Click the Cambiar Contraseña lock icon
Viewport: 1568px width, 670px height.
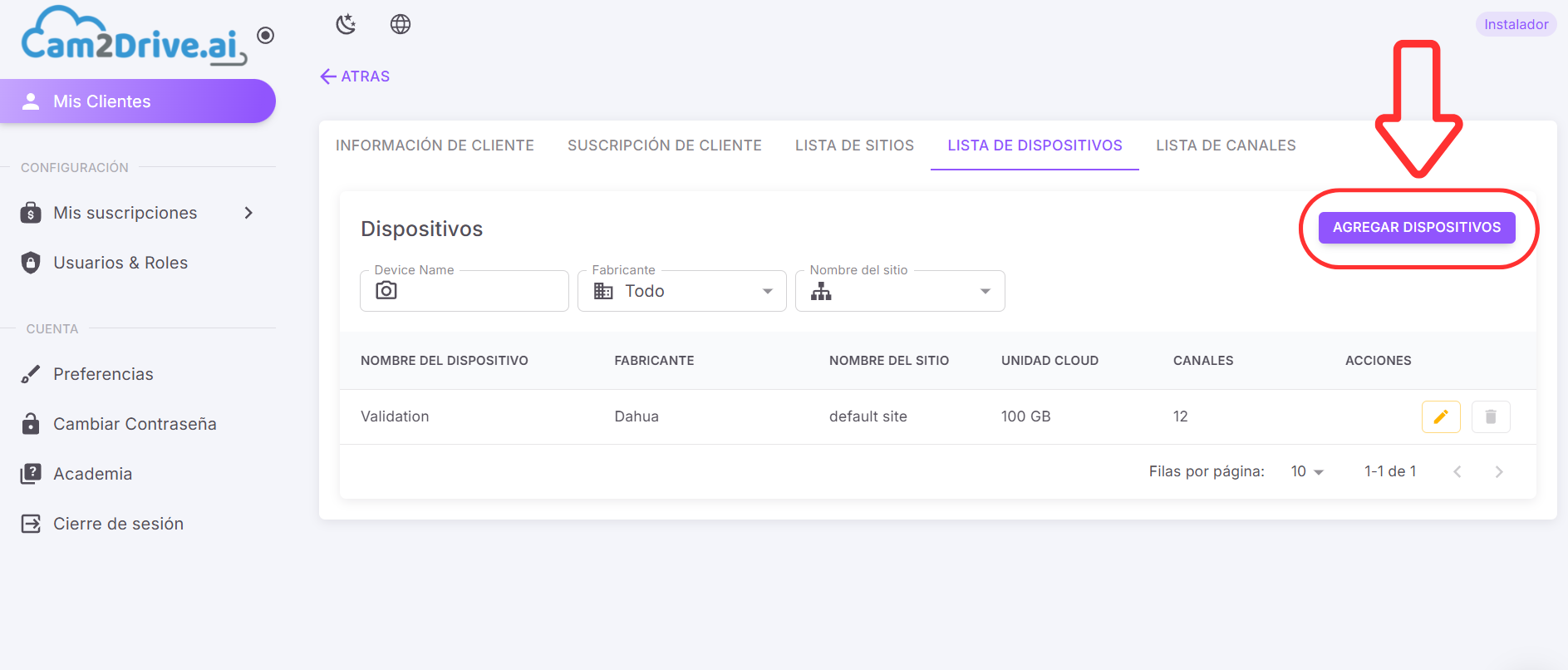31,424
